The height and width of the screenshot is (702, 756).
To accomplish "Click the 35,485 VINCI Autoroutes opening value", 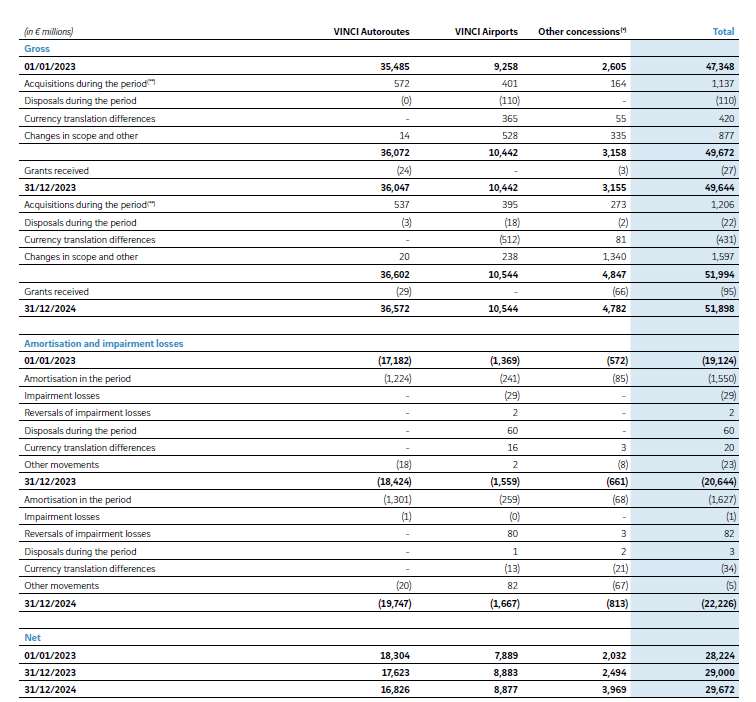I will coord(393,67).
